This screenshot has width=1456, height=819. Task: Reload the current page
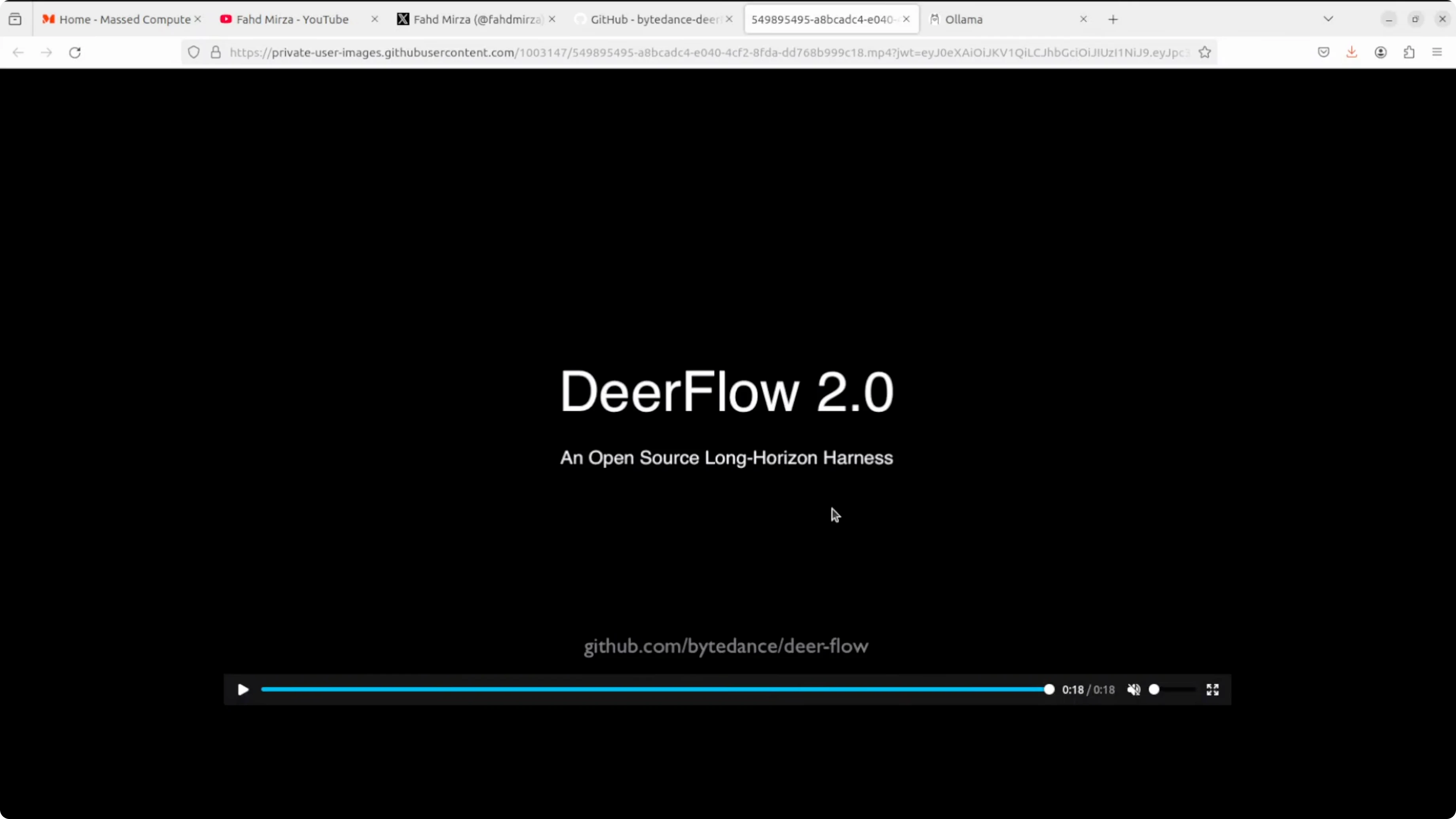tap(75, 53)
